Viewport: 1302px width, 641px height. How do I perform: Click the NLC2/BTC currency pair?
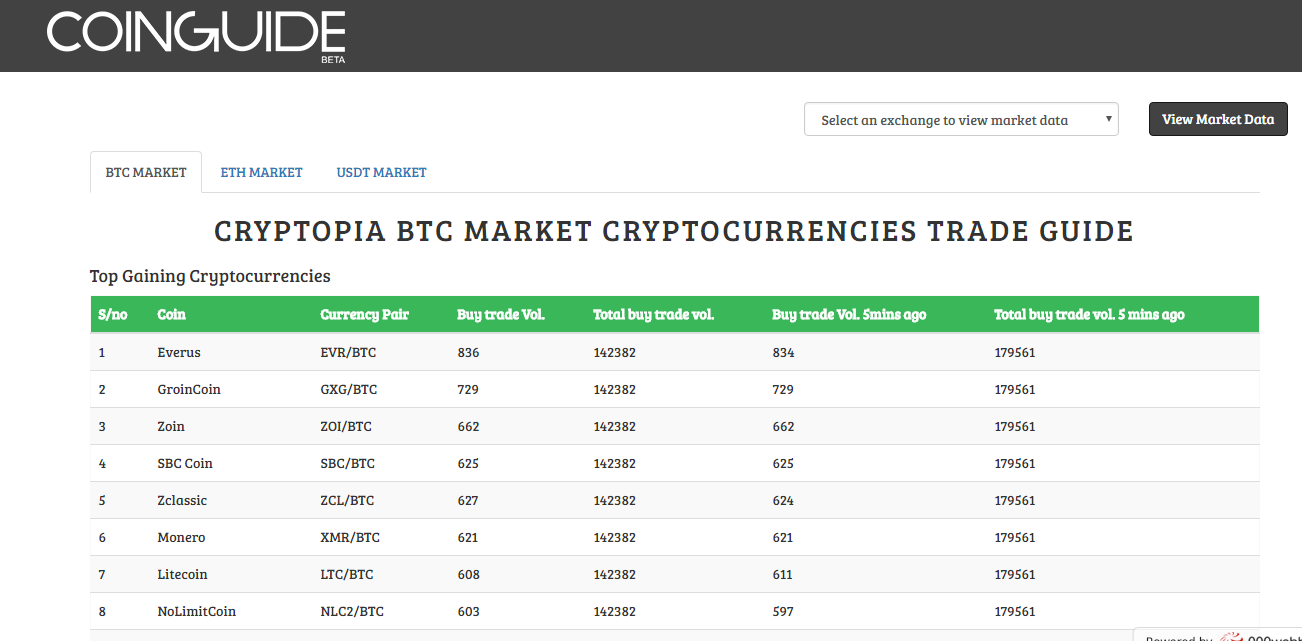(x=352, y=611)
